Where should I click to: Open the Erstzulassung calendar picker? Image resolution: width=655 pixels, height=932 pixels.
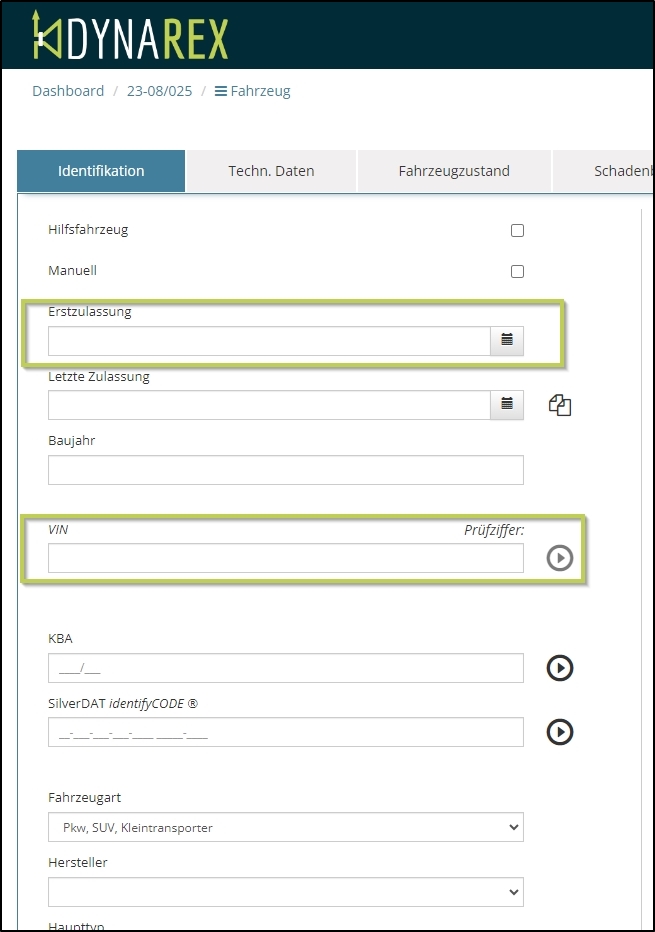point(506,341)
